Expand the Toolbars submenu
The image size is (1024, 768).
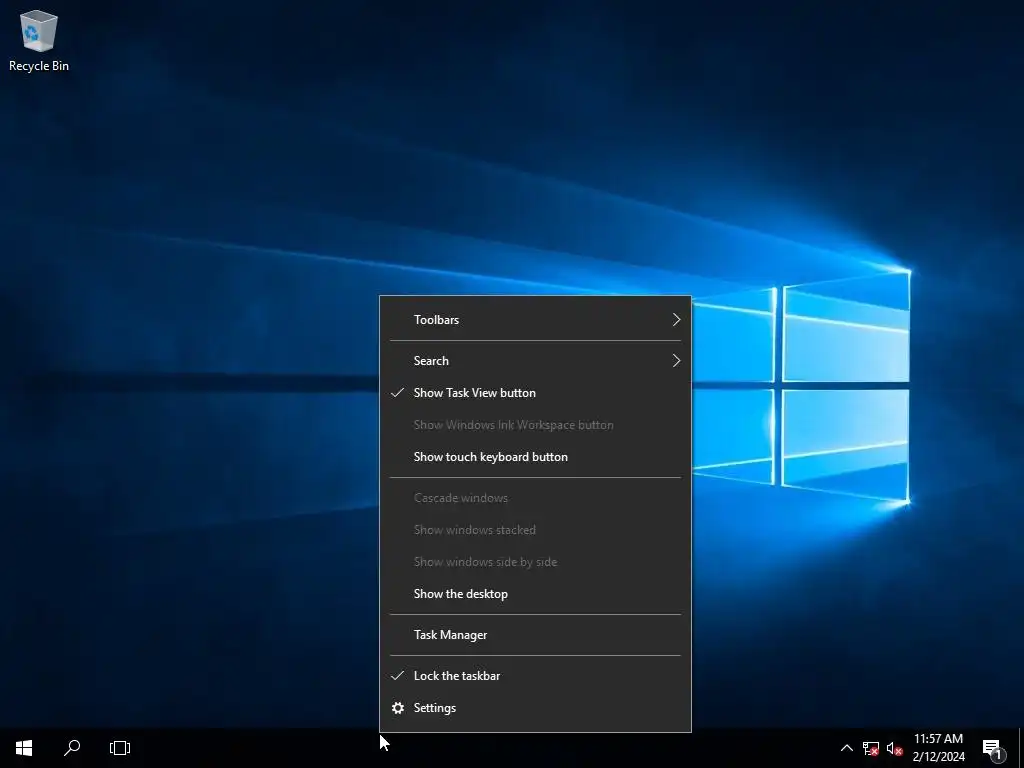(x=535, y=320)
